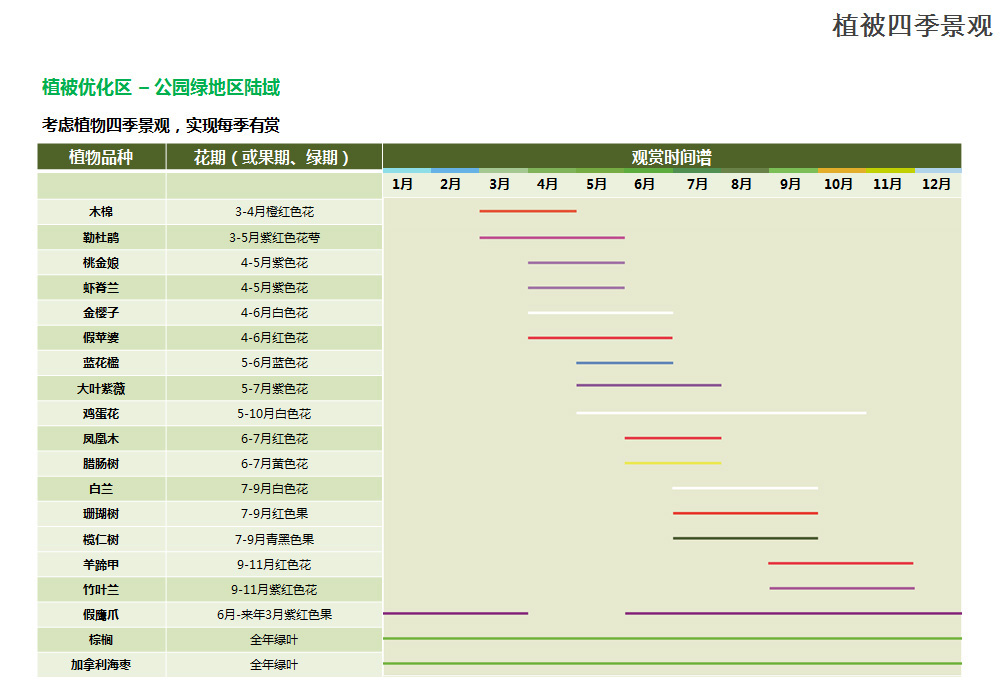Click the plant name 竹叶兰

pos(101,590)
